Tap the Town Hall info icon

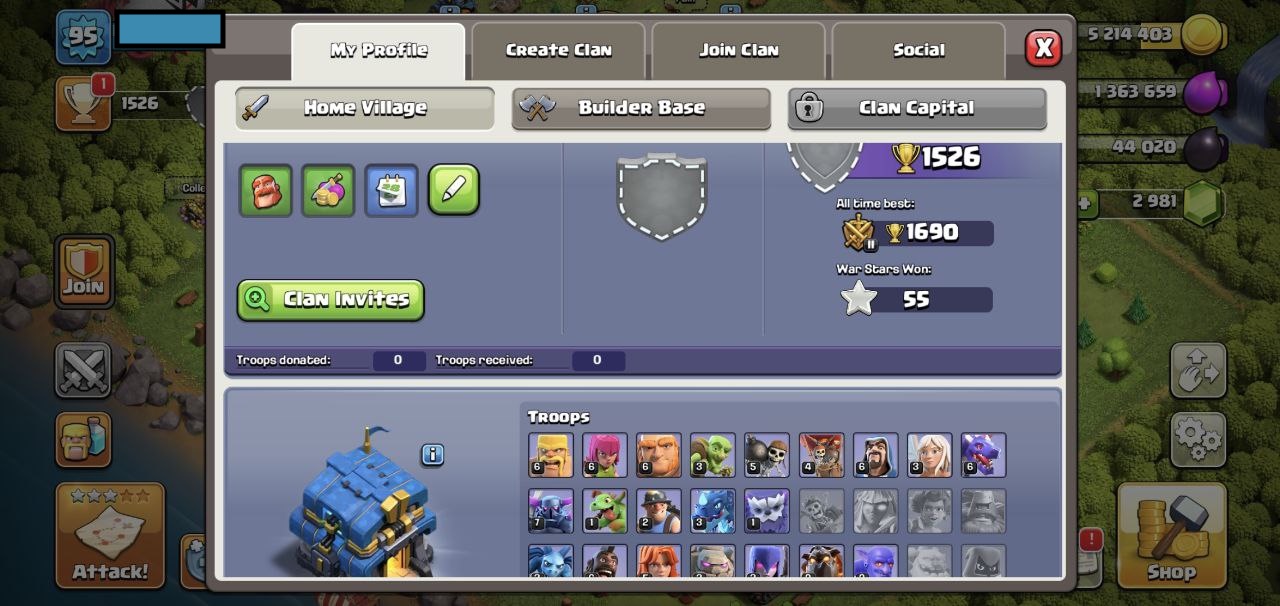point(432,455)
